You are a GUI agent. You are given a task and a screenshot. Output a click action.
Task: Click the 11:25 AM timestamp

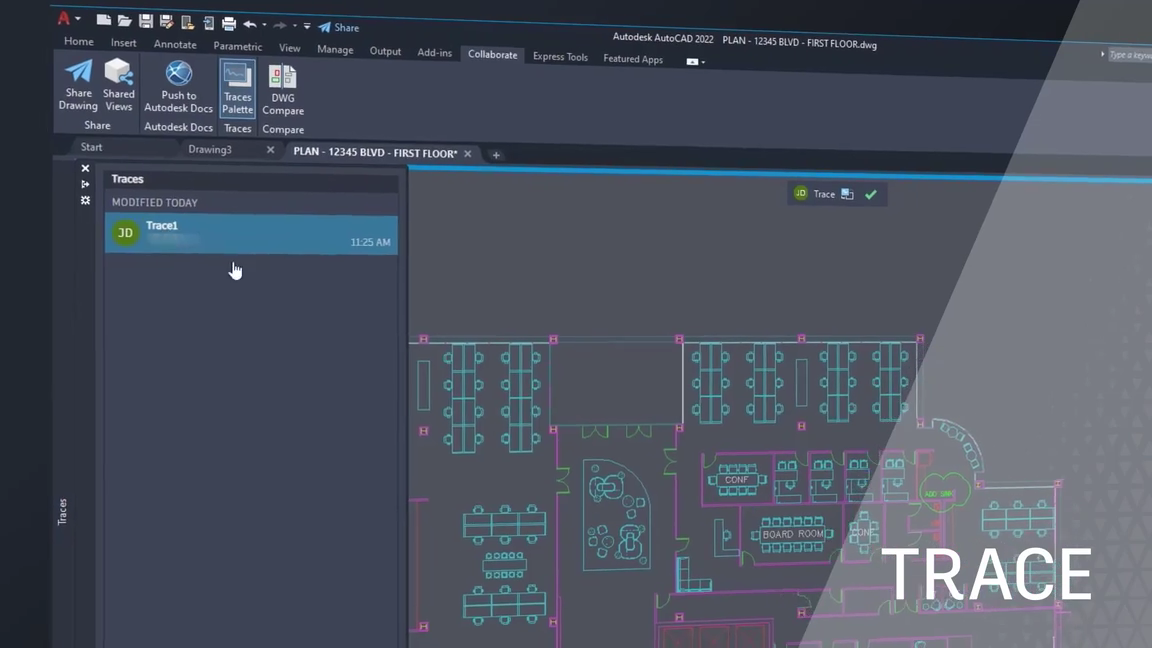[x=370, y=242]
